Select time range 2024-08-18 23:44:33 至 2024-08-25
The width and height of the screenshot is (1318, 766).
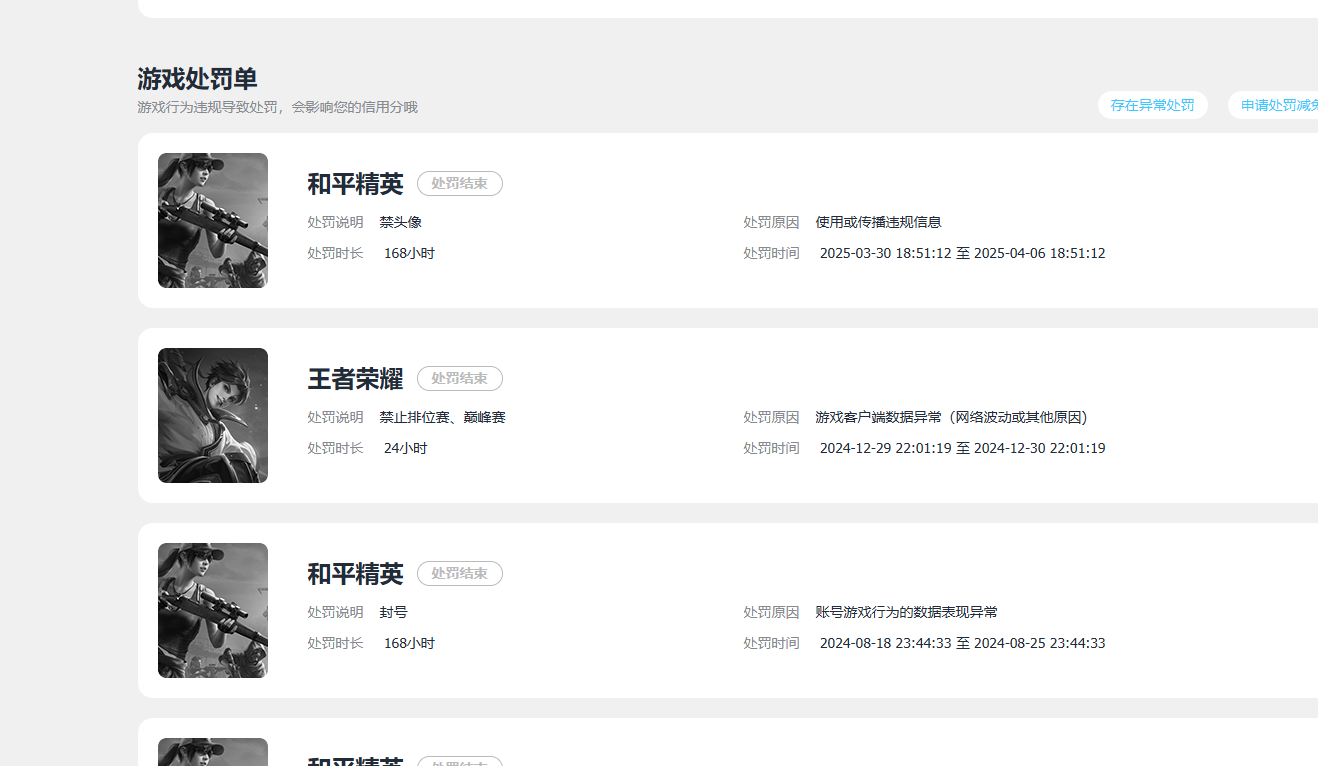click(x=962, y=643)
